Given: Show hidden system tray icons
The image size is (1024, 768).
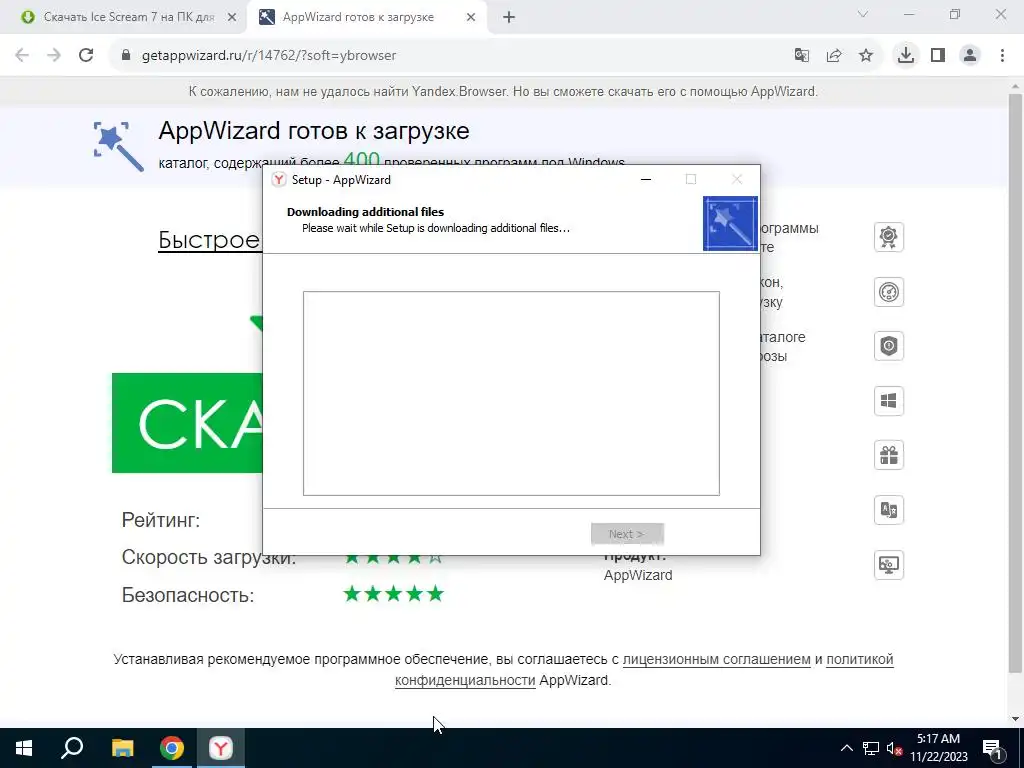Looking at the screenshot, I should [x=846, y=748].
